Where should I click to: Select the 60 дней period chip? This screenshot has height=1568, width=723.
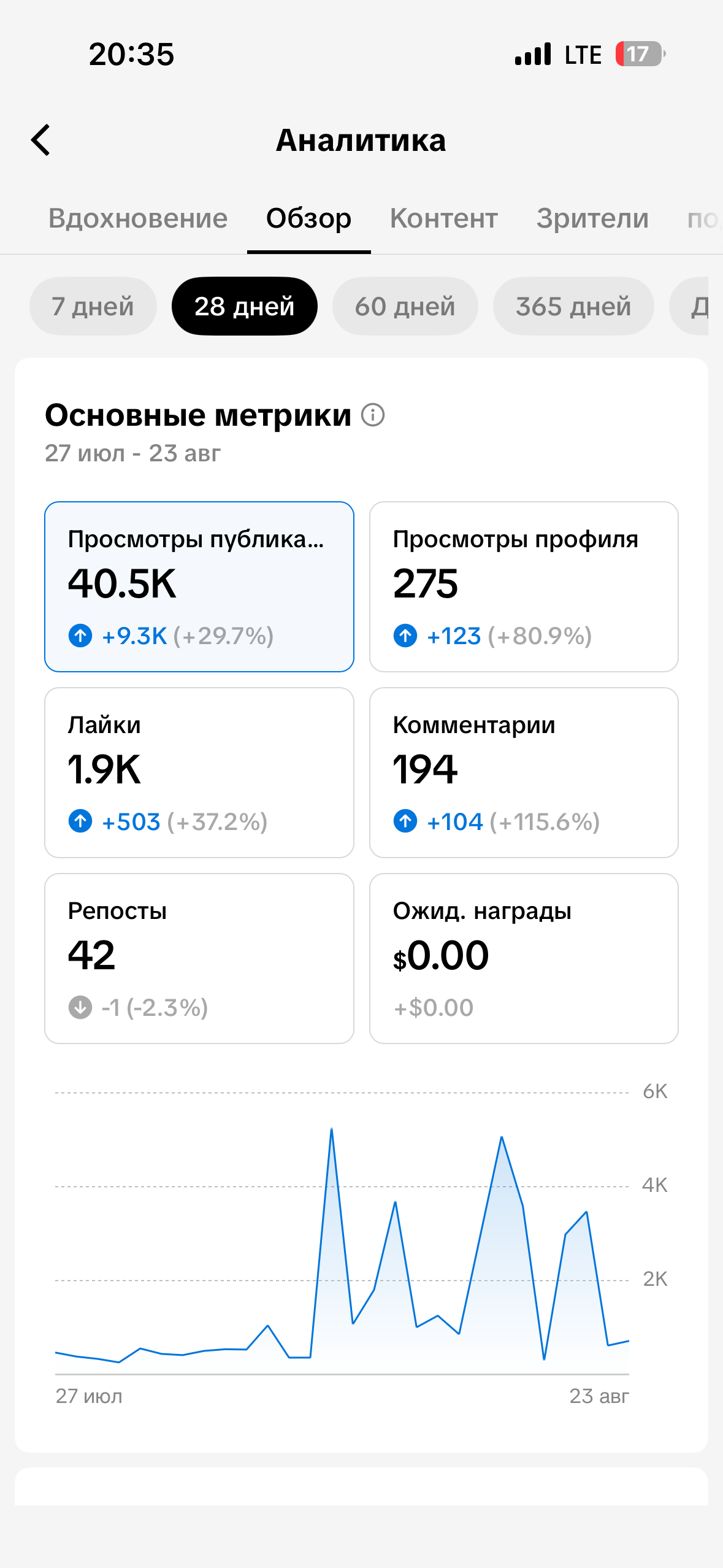click(x=405, y=306)
